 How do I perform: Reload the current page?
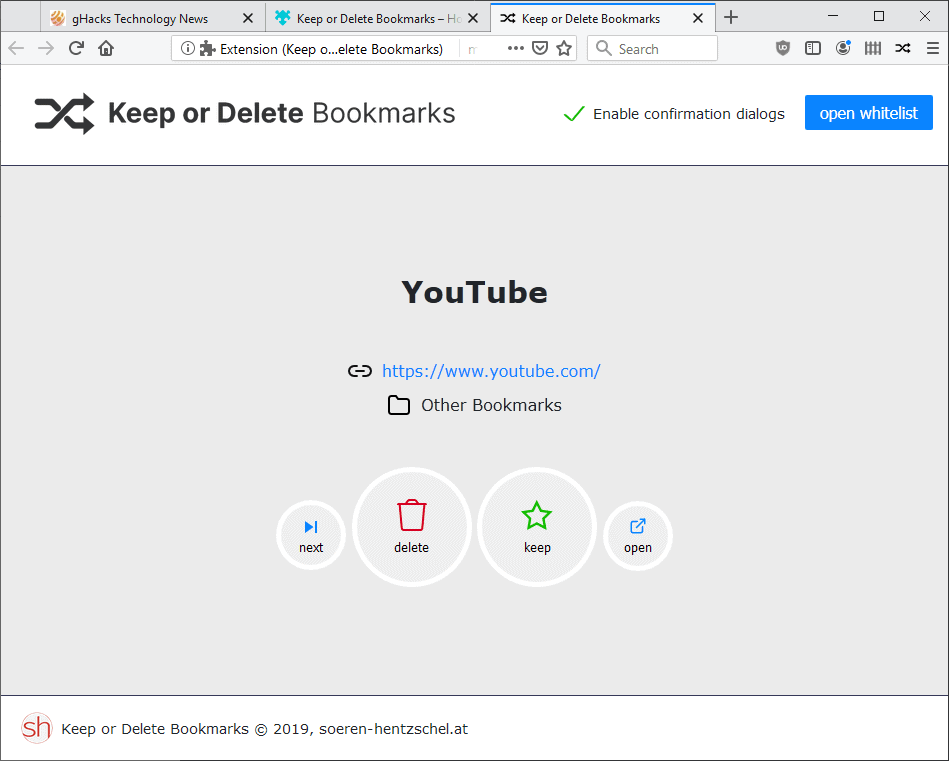[76, 48]
